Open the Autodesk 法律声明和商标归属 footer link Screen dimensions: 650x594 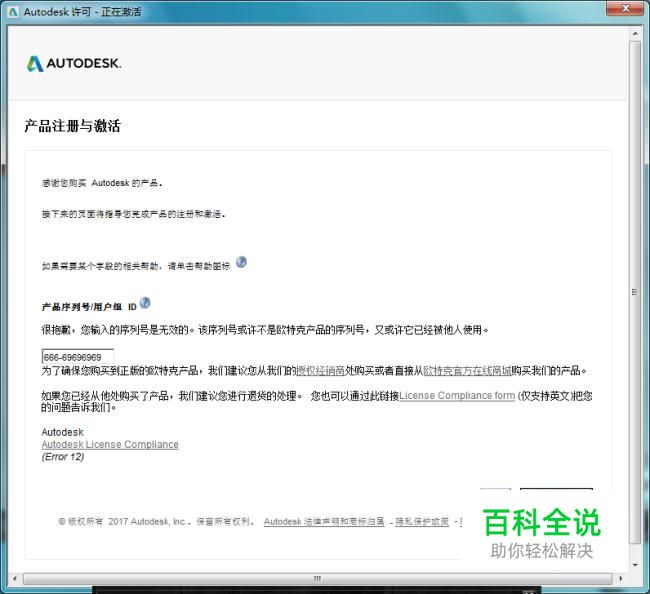click(x=324, y=521)
